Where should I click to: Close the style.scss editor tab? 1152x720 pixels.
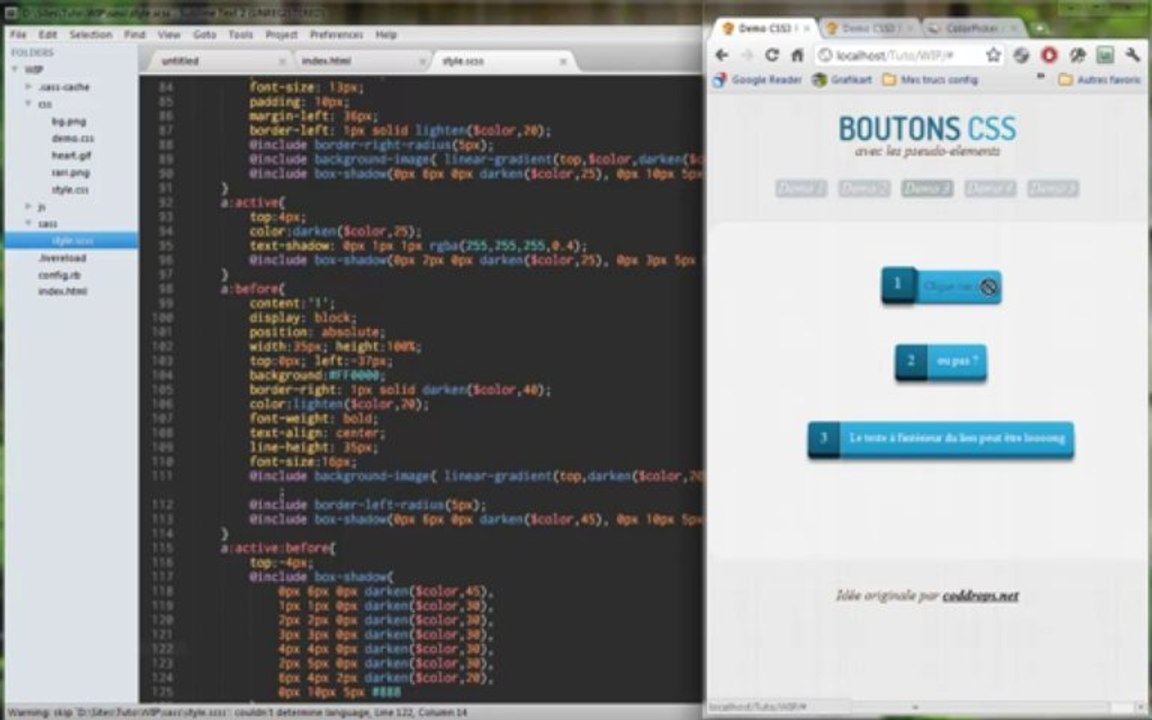[564, 61]
